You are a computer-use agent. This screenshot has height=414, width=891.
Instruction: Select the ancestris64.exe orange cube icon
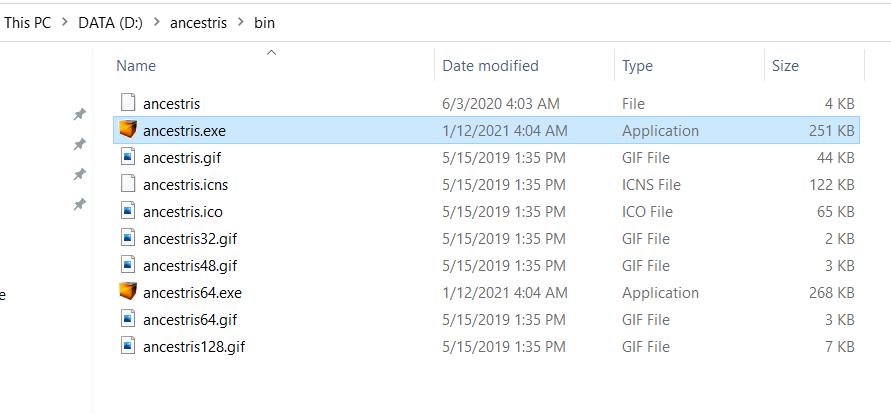(128, 291)
